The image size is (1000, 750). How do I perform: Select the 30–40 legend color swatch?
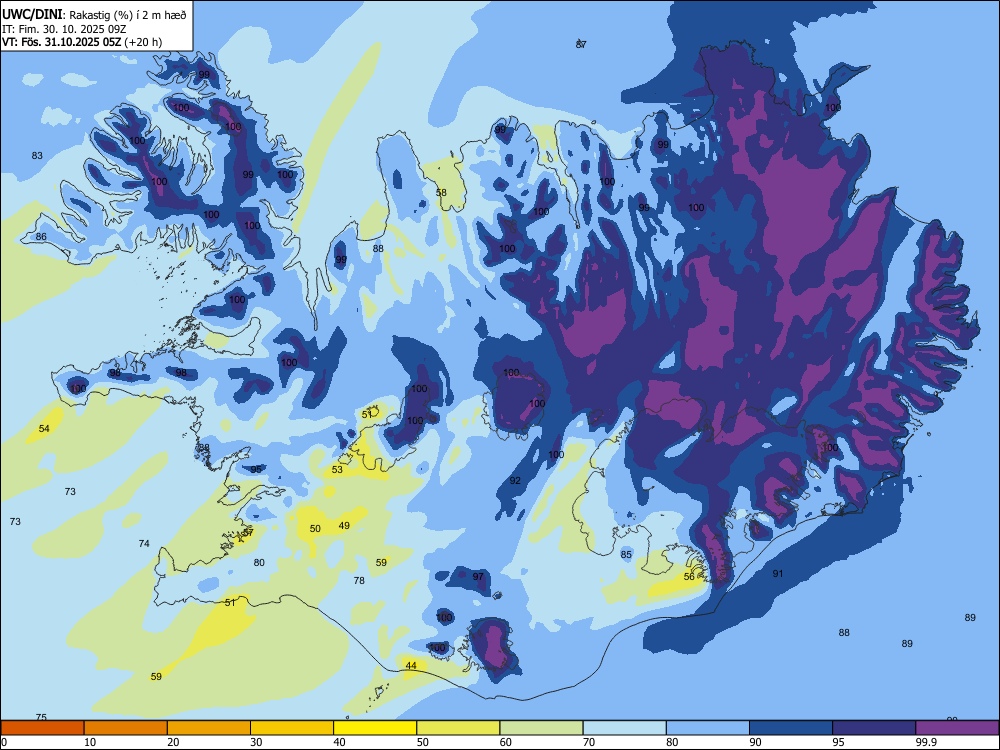tap(292, 728)
